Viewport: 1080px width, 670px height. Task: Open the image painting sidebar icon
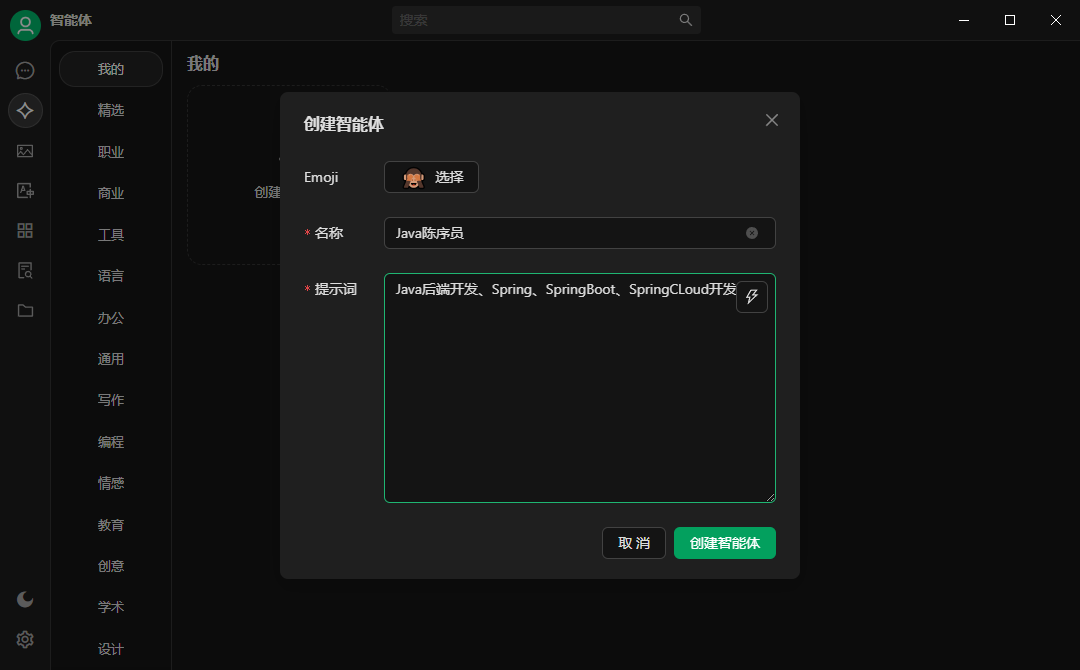[25, 151]
